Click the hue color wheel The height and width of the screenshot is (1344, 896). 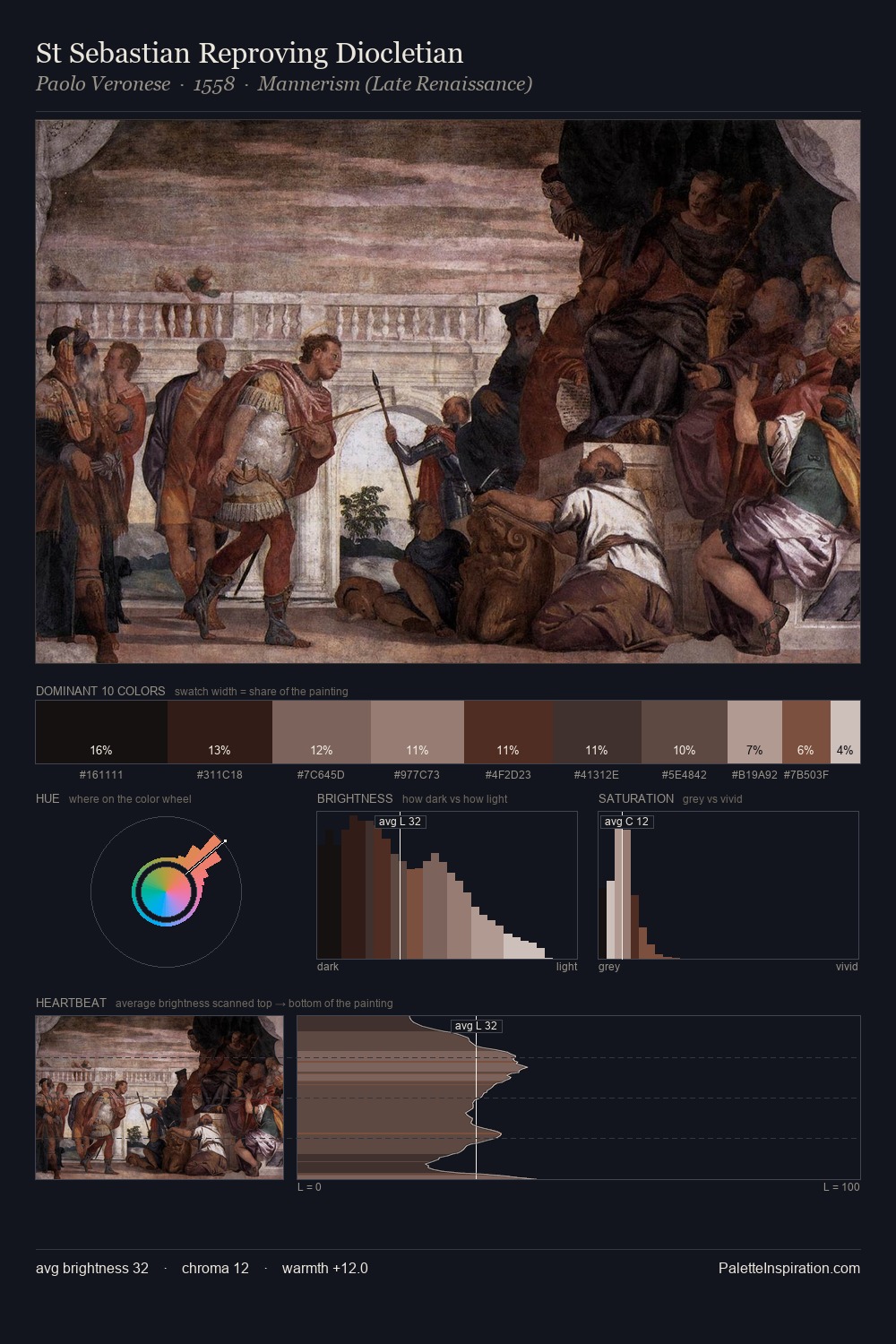pos(166,892)
